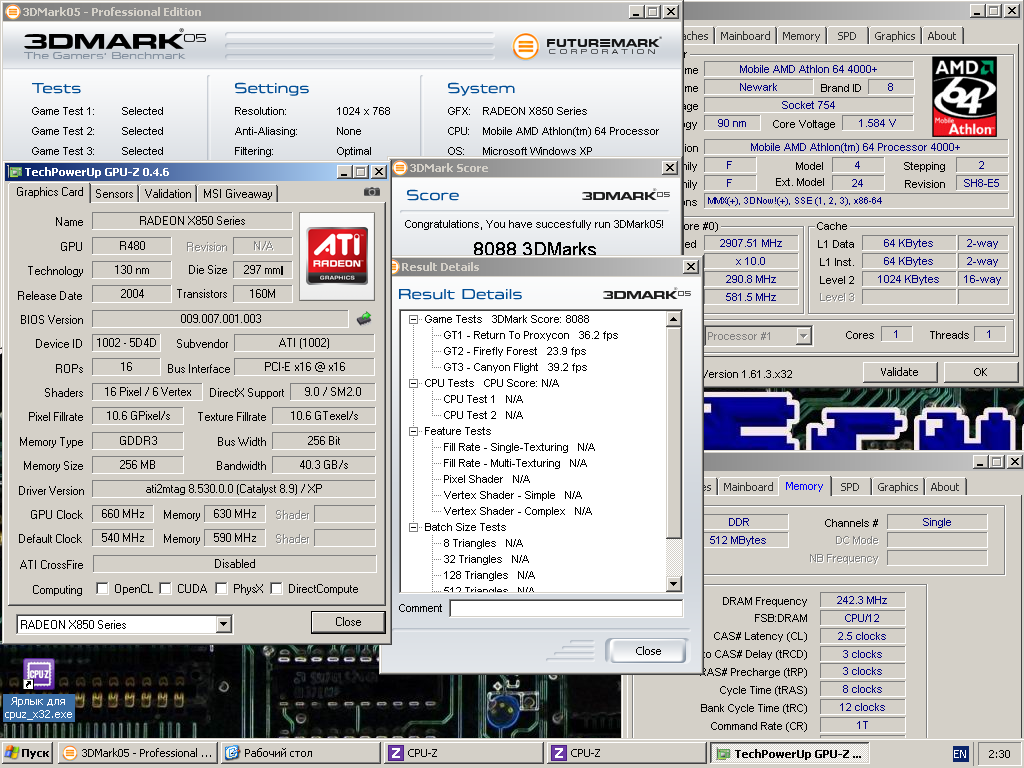Click the down arrow of results scrollbar
This screenshot has width=1024, height=768.
[673, 584]
